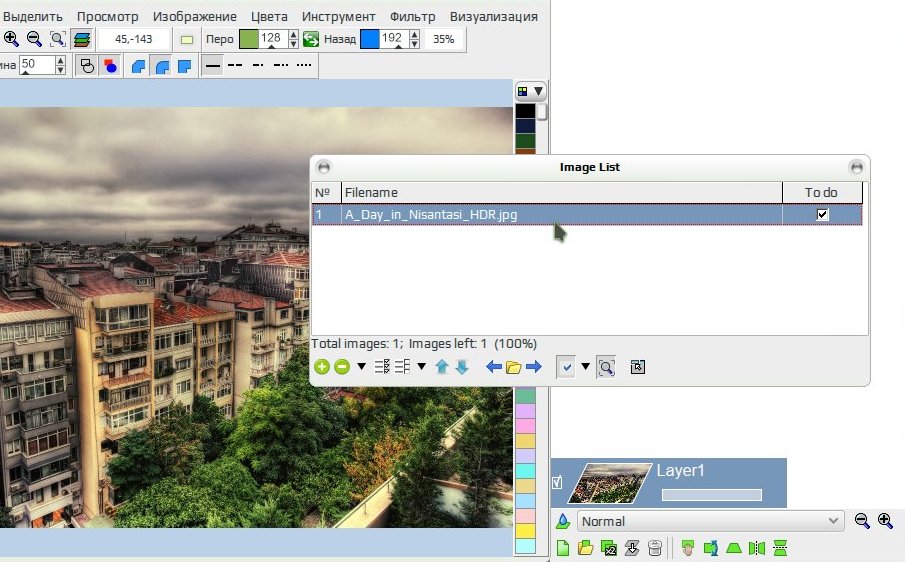Screen dimensions: 905x562
Task: Pick the black palette color
Action: click(525, 111)
